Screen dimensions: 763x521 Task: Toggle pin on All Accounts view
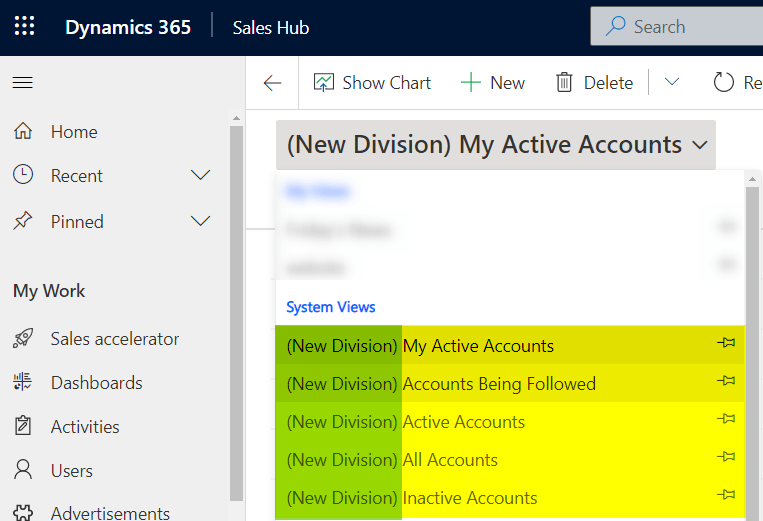coord(726,459)
